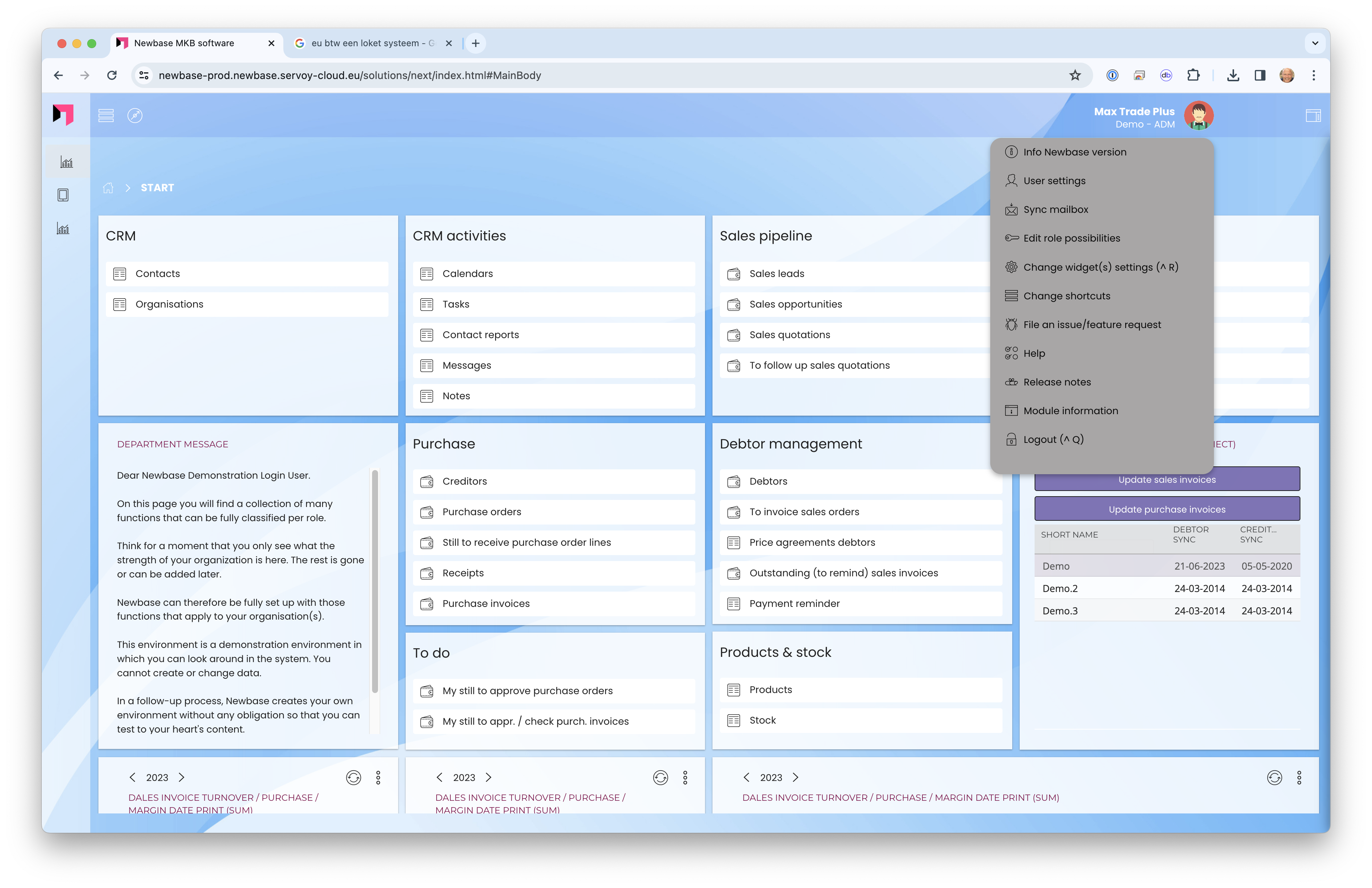Image resolution: width=1372 pixels, height=888 pixels.
Task: Select User settings from the menu
Action: (x=1054, y=181)
